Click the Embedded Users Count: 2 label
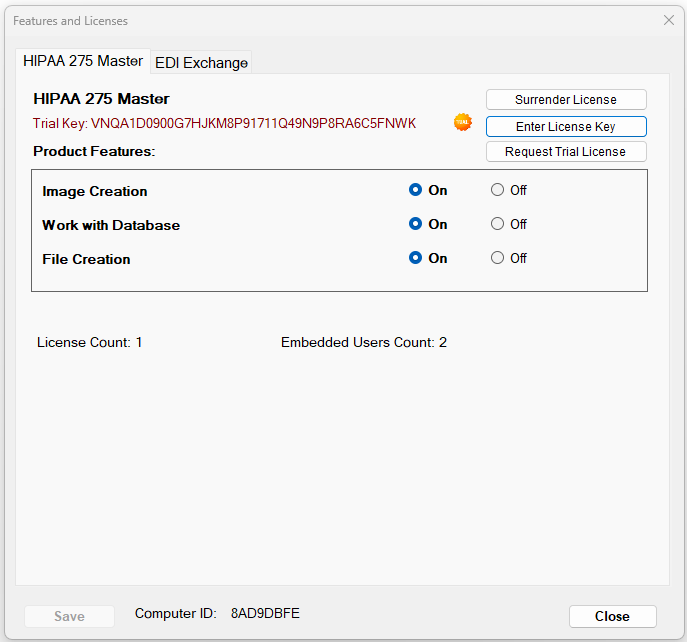The image size is (687, 642). click(x=364, y=342)
